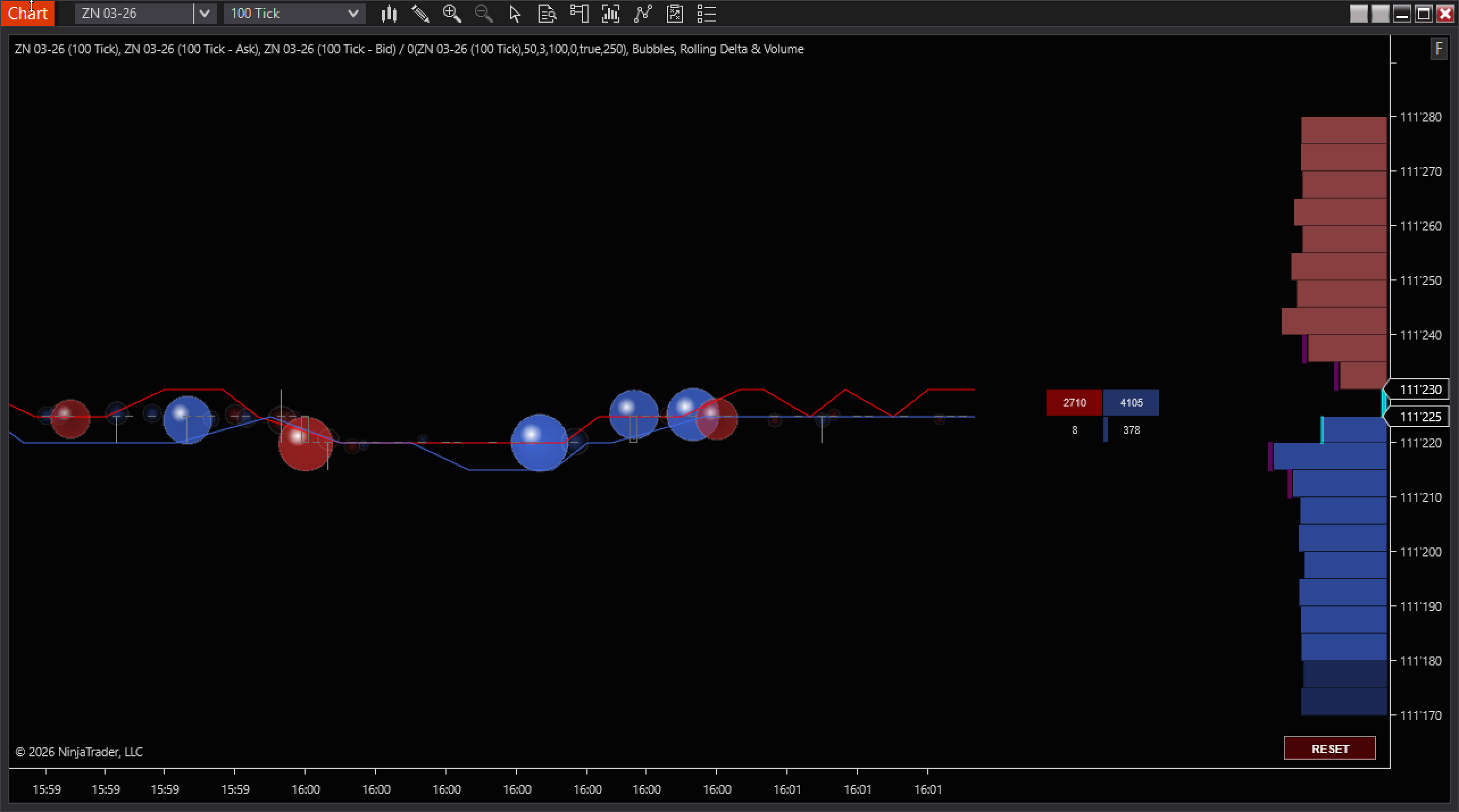Image resolution: width=1459 pixels, height=812 pixels.
Task: Expand the 100 Tick interval dropdown
Action: tap(353, 14)
